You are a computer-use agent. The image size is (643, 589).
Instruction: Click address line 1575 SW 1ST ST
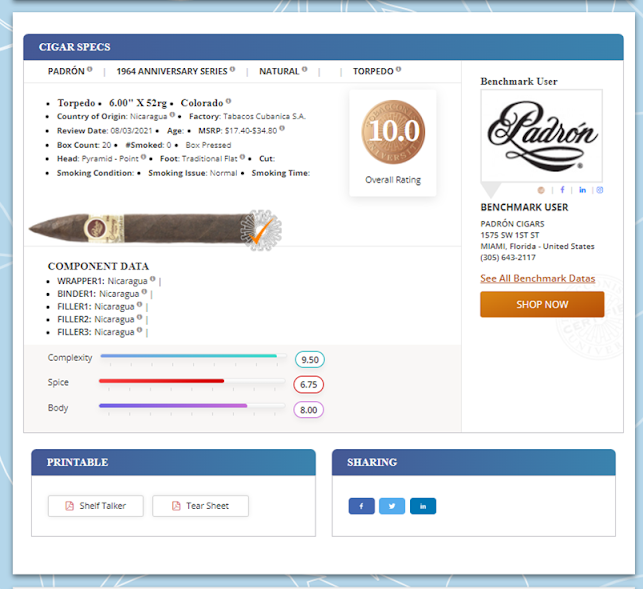510,235
